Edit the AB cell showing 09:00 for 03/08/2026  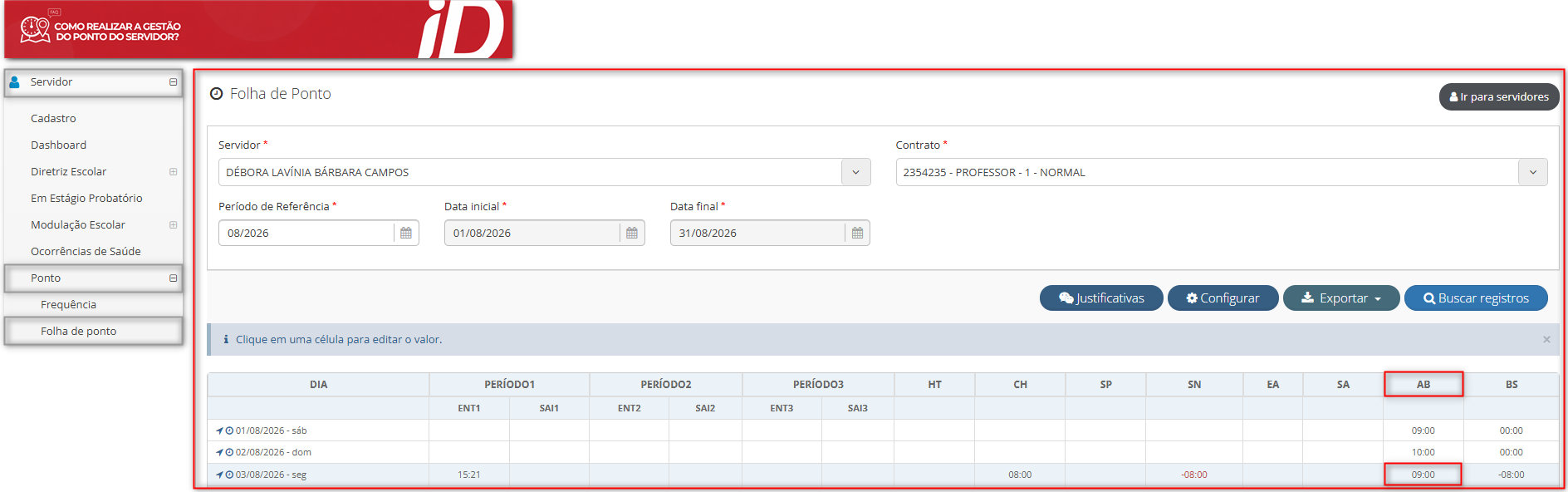[x=1423, y=475]
